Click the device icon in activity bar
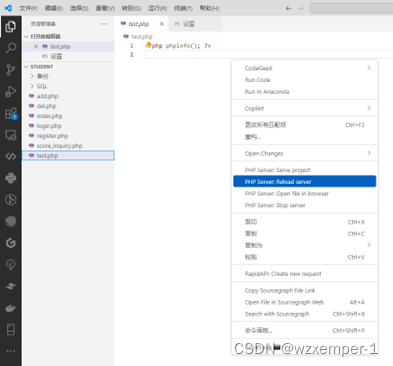393x366 pixels. click(x=11, y=329)
